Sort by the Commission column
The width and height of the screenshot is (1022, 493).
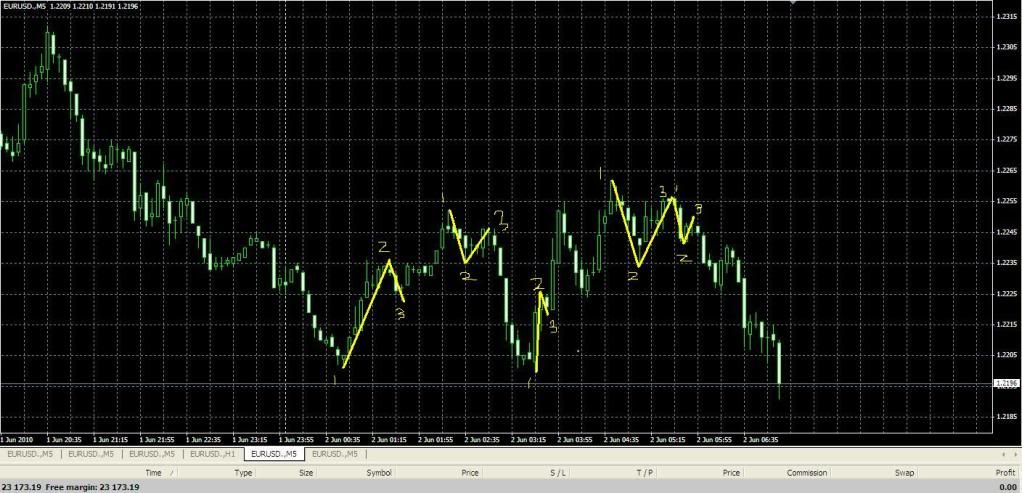pyautogui.click(x=807, y=472)
